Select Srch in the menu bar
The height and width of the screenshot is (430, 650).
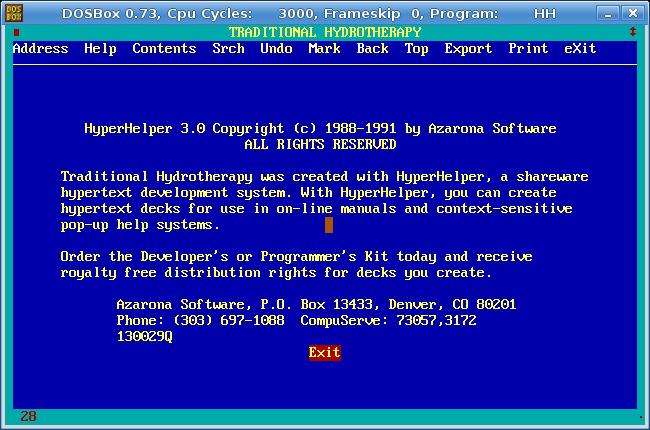point(228,49)
